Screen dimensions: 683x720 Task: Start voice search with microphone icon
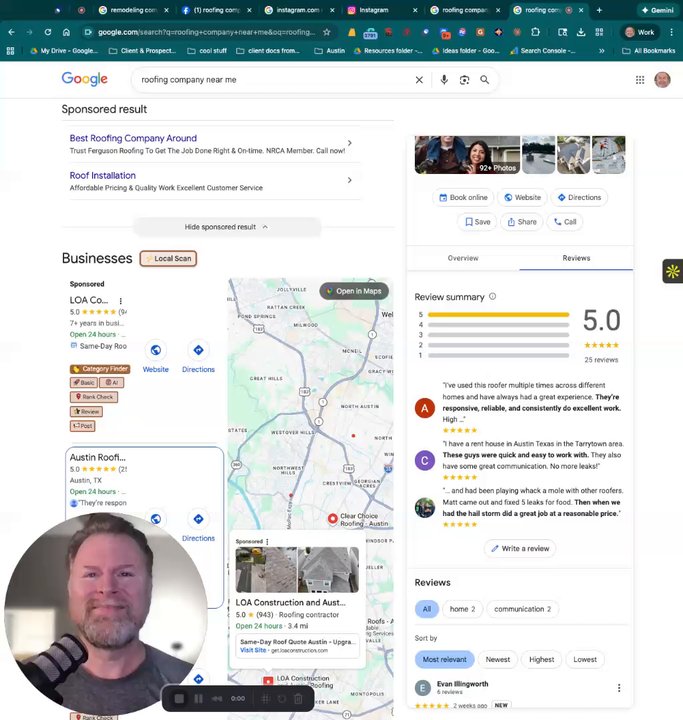(x=444, y=80)
